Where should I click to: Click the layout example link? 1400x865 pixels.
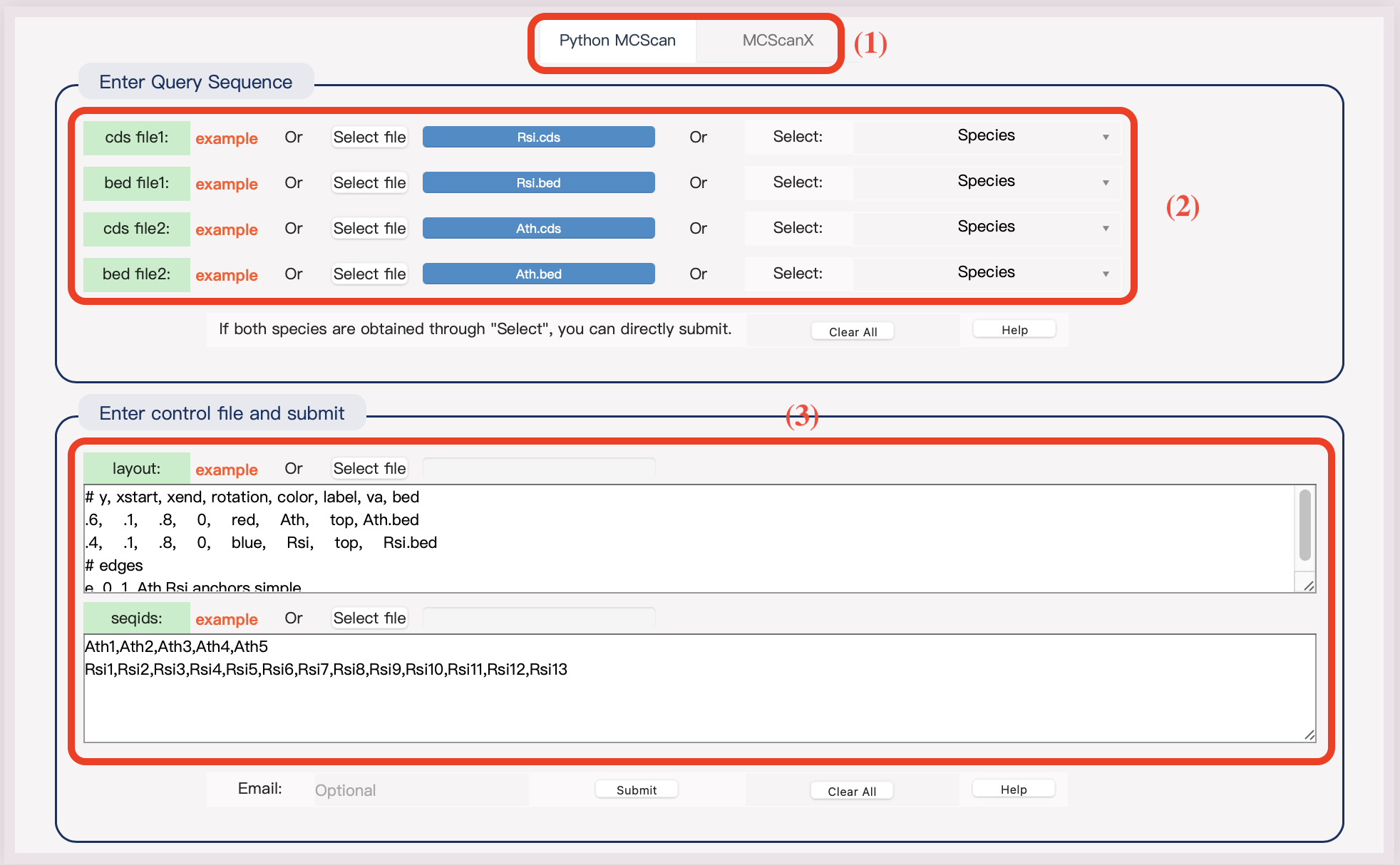point(227,470)
